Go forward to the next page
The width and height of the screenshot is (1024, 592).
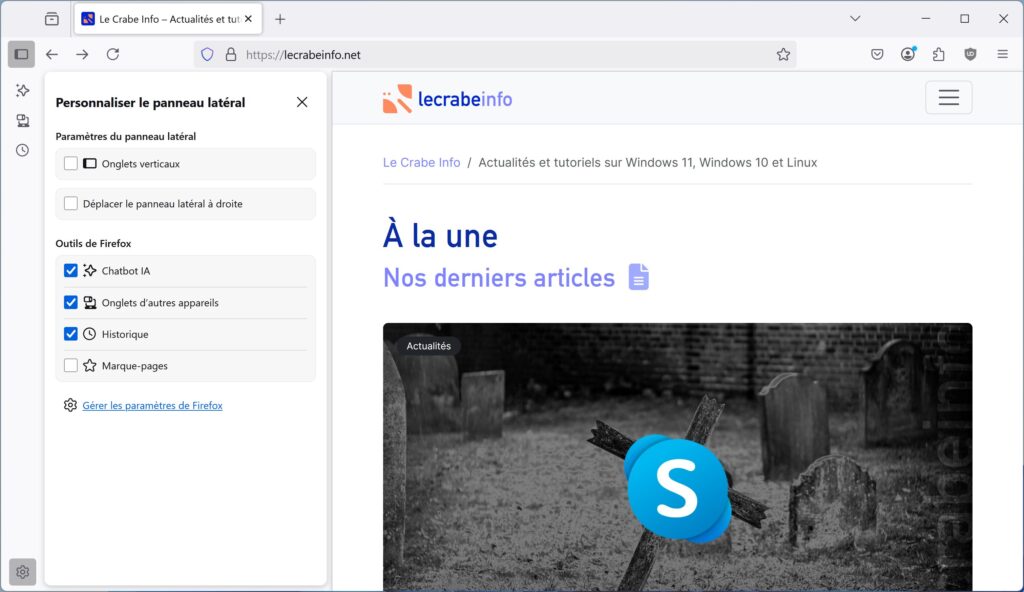[82, 54]
